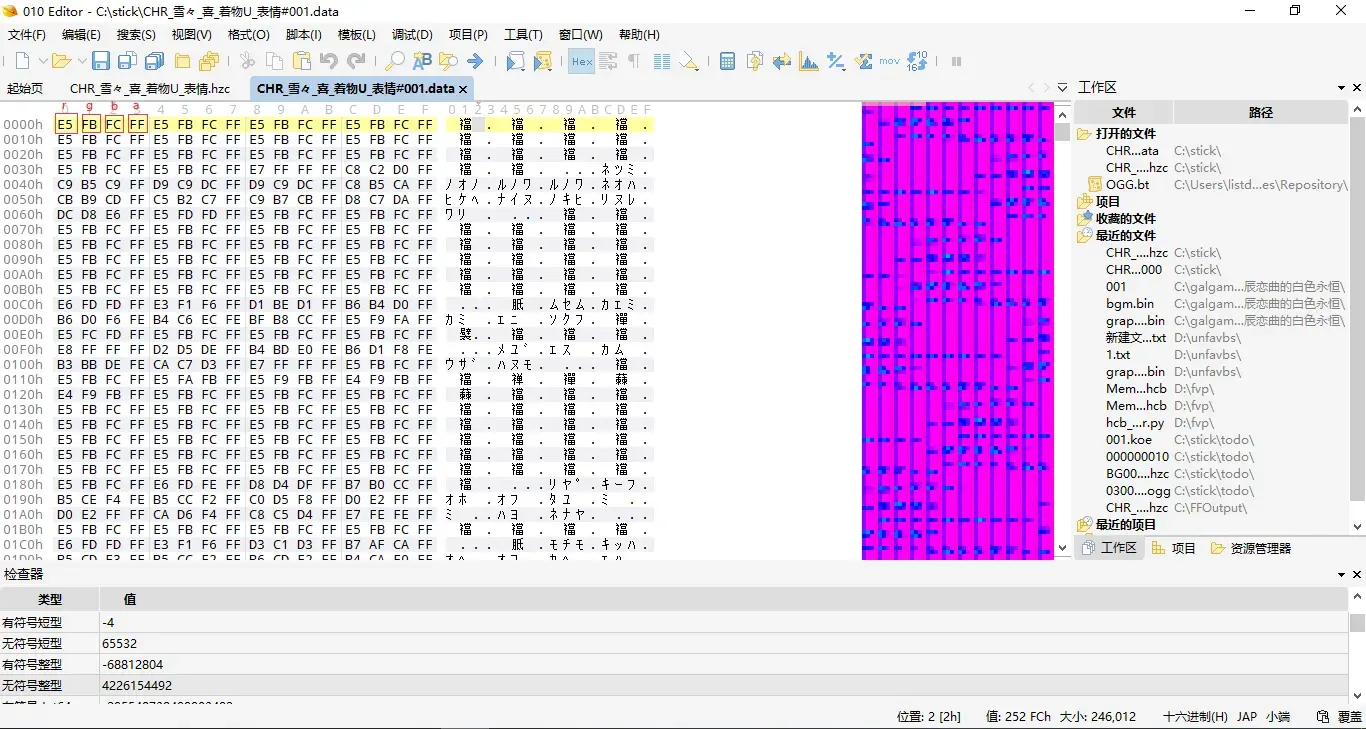The image size is (1366, 729).
Task: Click the Undo arrow icon
Action: 328,61
